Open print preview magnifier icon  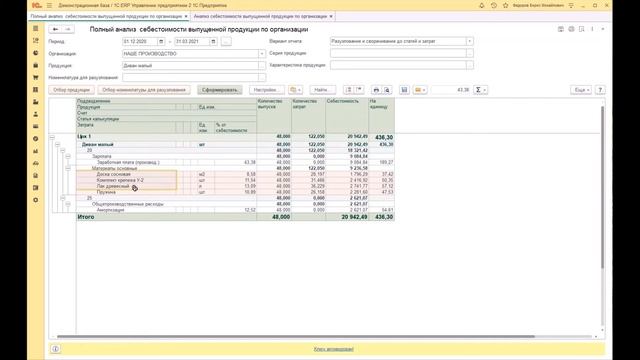[387, 90]
